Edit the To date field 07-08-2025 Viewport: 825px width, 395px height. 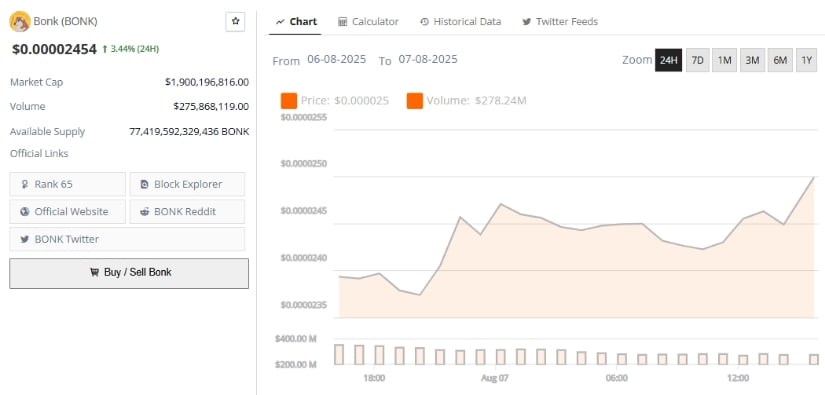coord(428,59)
